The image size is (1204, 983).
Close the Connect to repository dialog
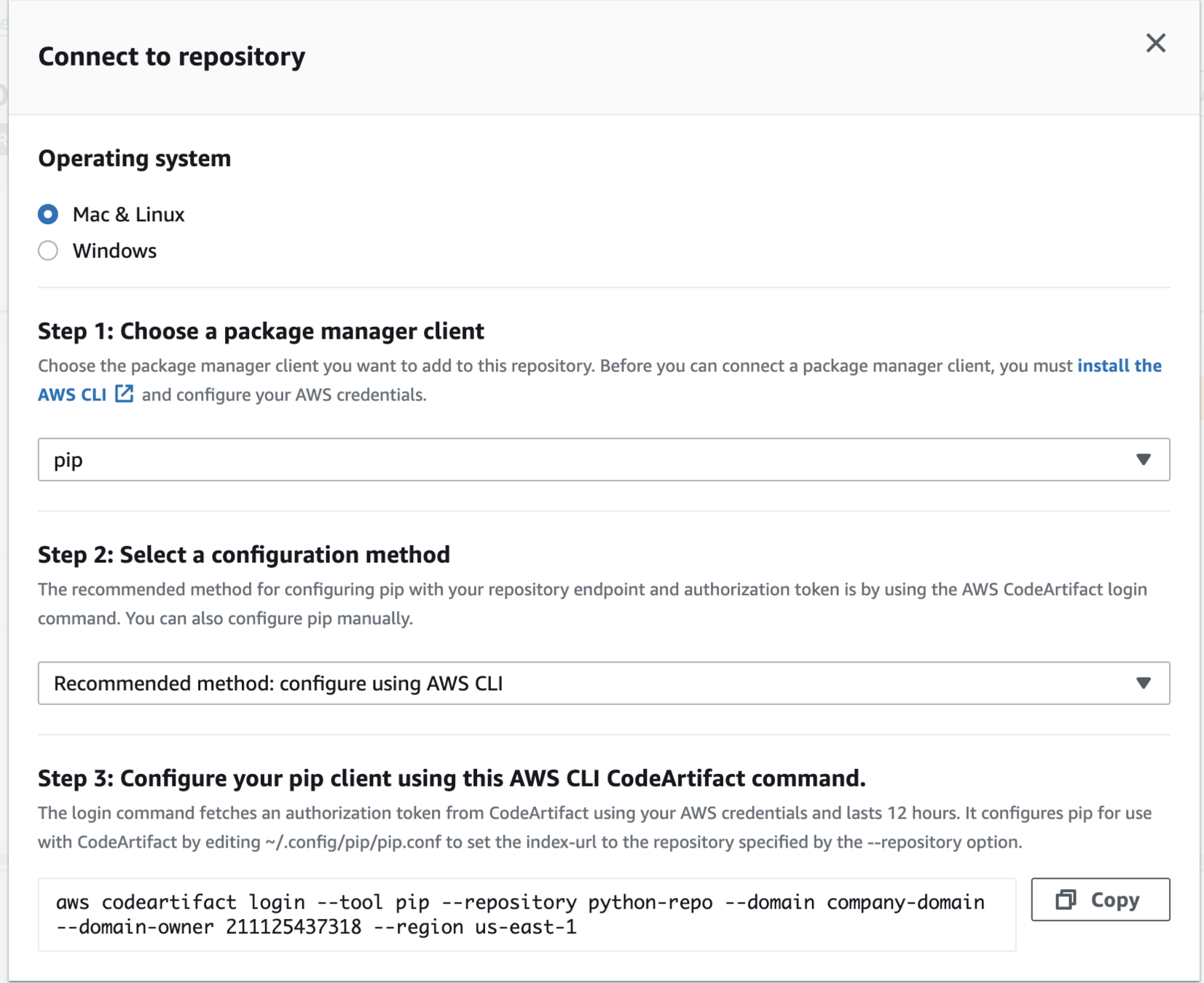click(1155, 44)
